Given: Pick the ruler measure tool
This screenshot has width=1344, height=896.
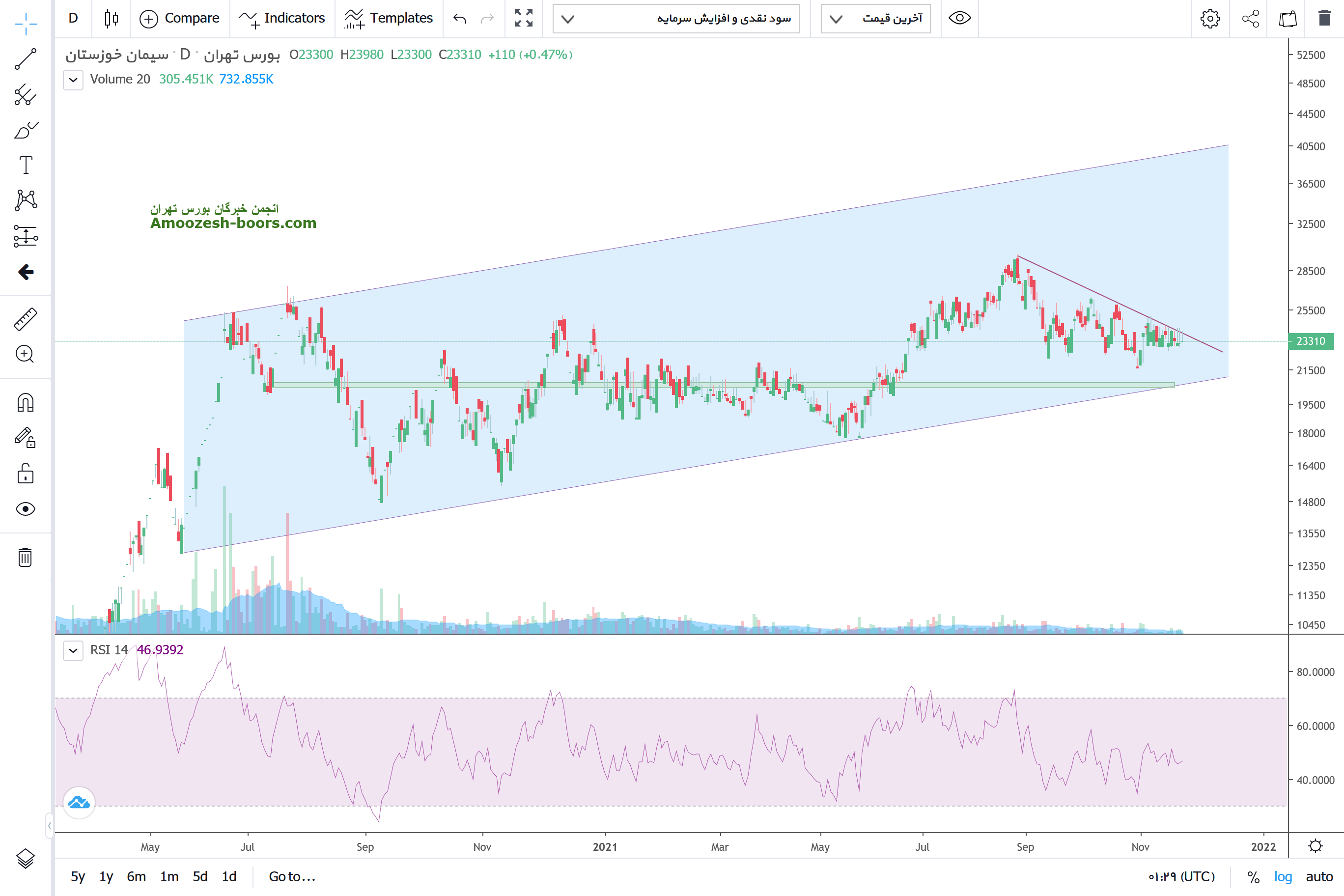Looking at the screenshot, I should pos(25,319).
